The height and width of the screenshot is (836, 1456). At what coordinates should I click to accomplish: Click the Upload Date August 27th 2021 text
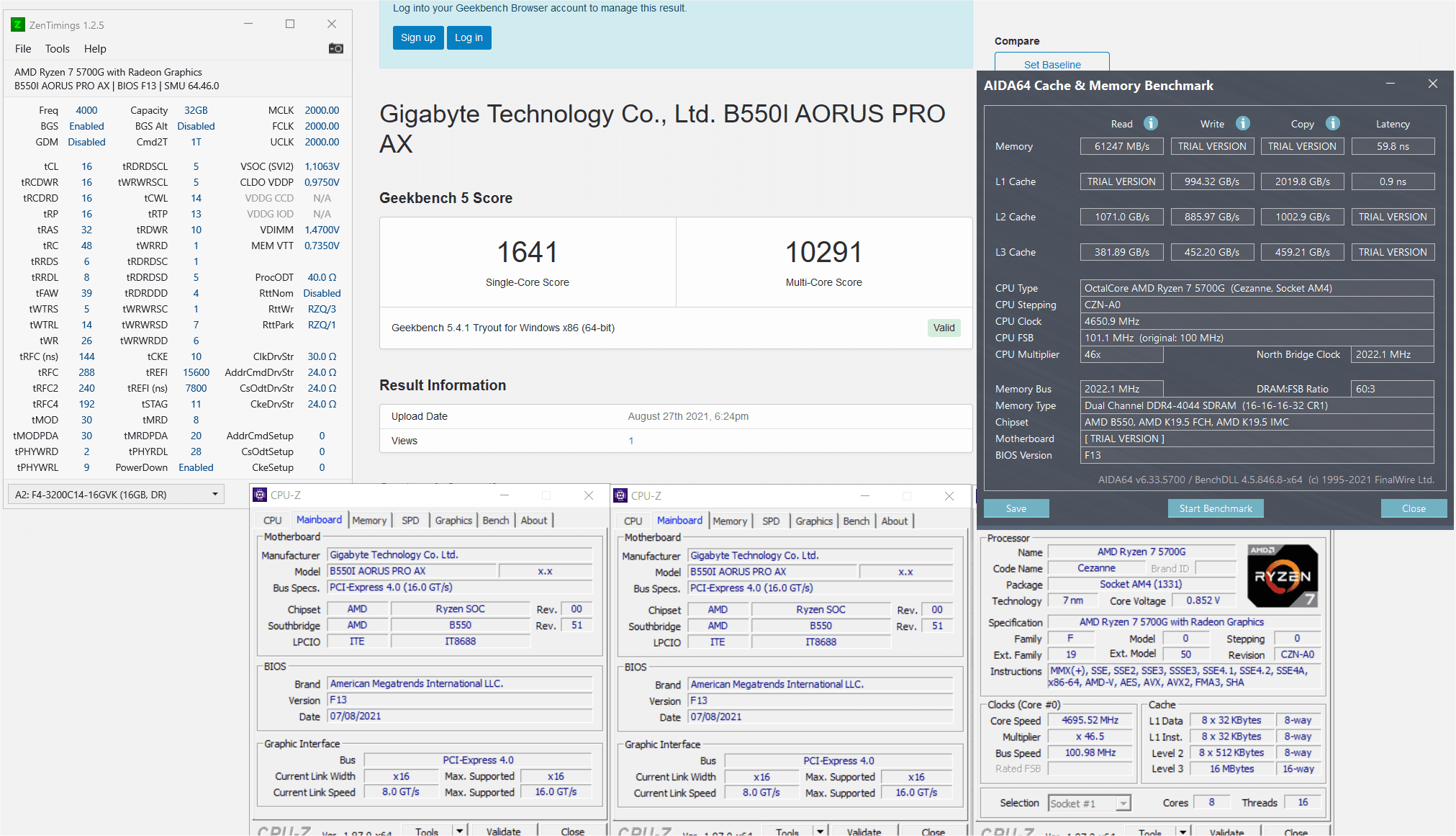688,416
